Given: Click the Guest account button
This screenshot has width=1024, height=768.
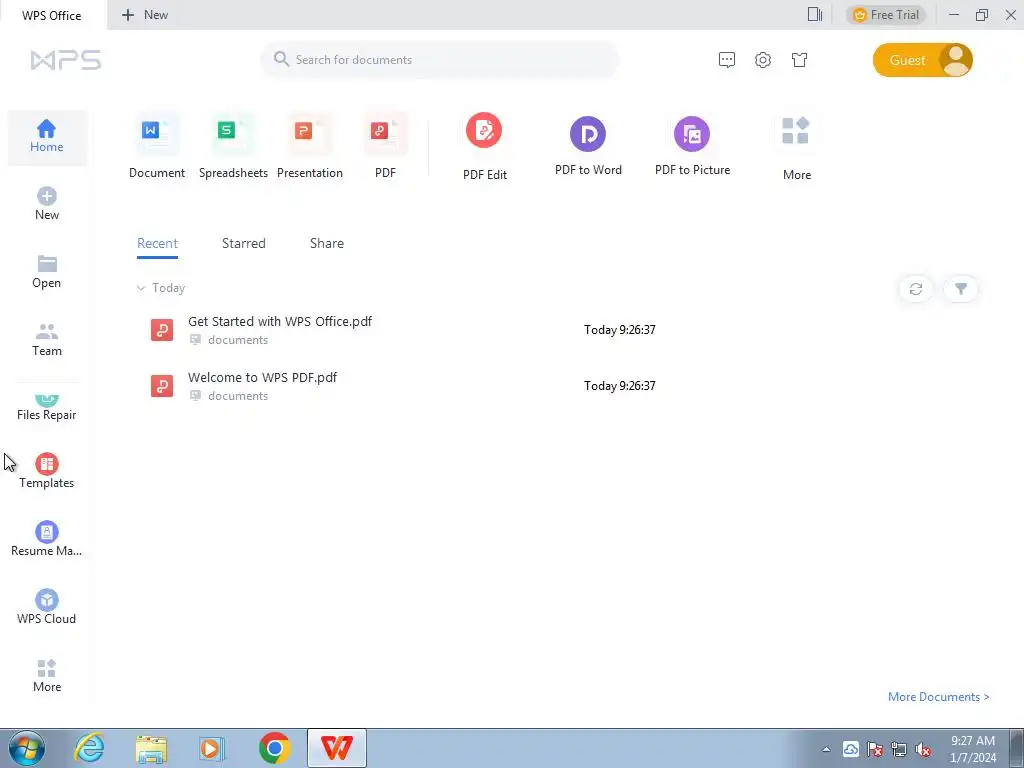Looking at the screenshot, I should [x=922, y=60].
